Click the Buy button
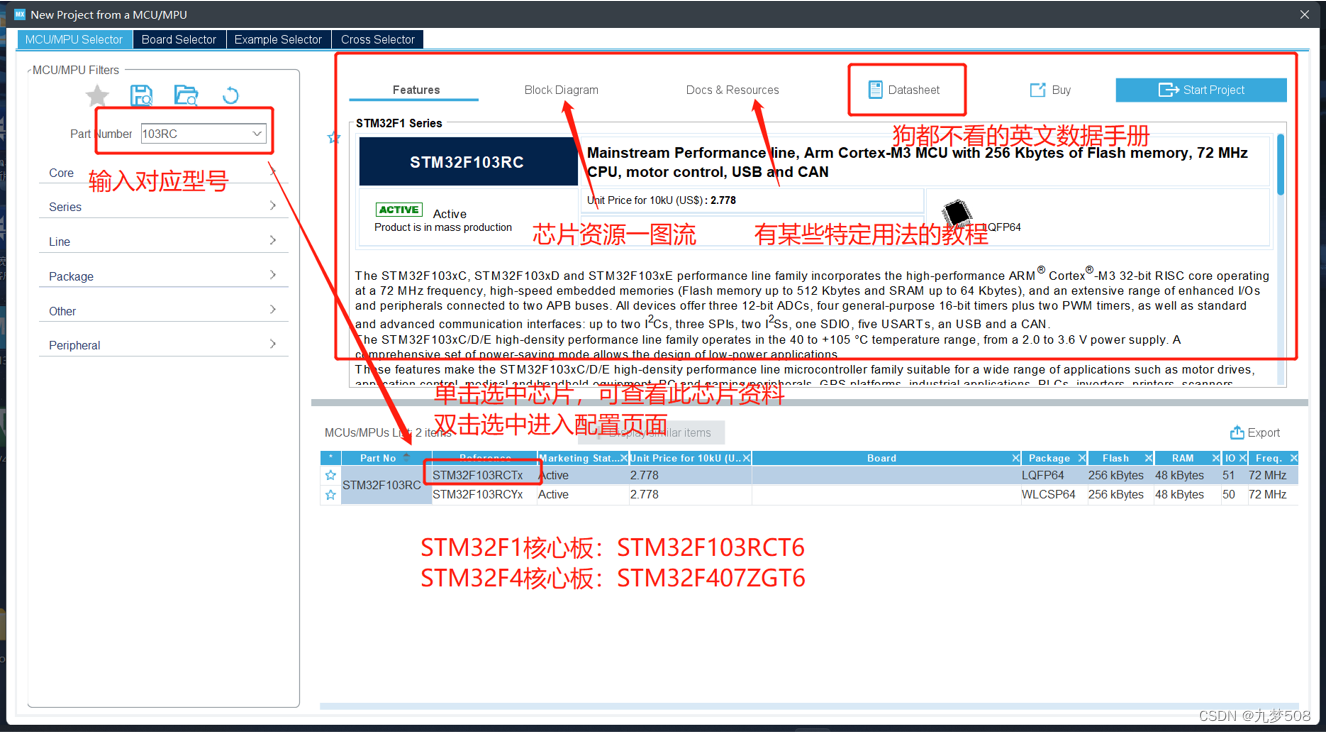The width and height of the screenshot is (1326, 732). click(1050, 90)
